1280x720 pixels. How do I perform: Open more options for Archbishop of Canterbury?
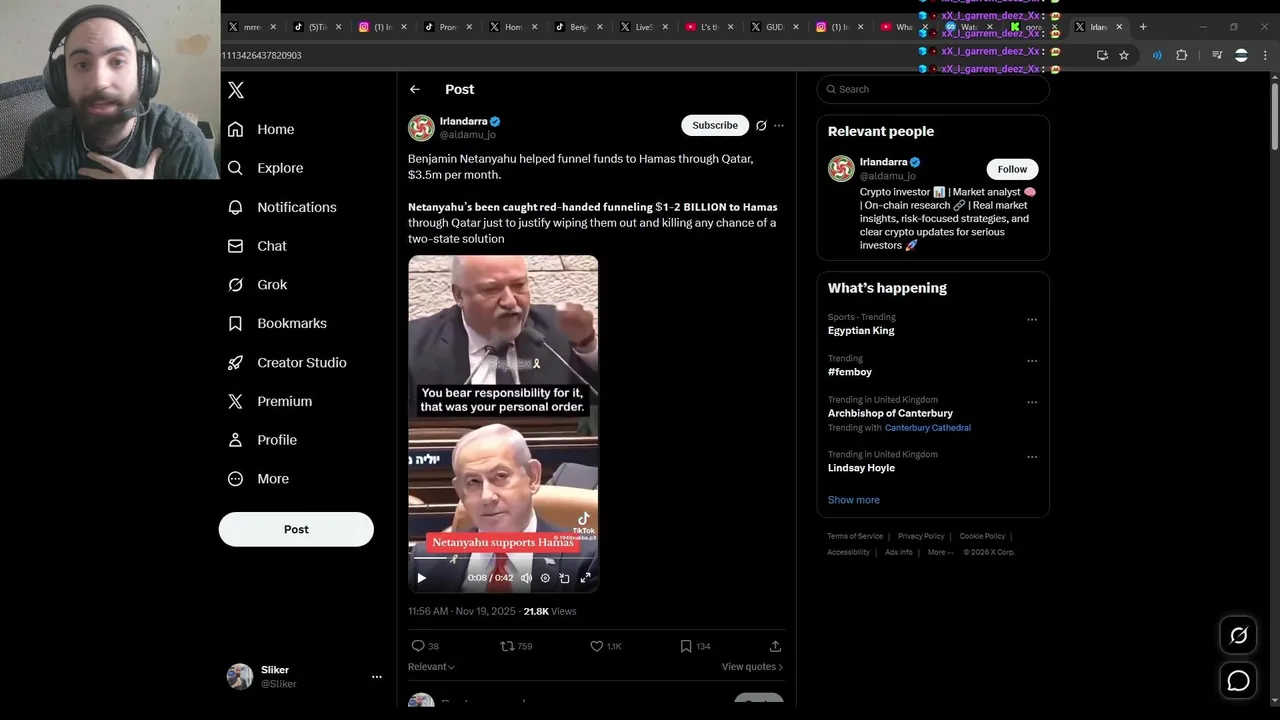1032,403
